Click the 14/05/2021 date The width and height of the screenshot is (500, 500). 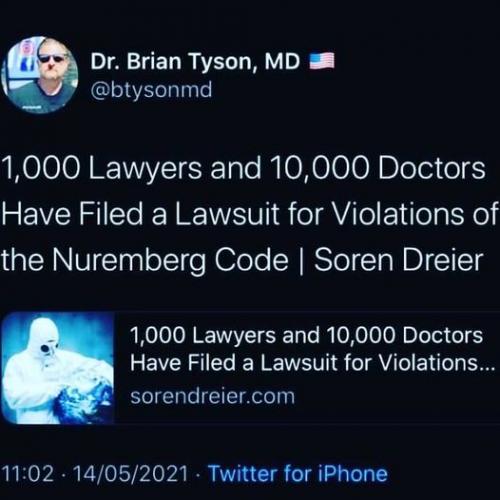tap(130, 473)
